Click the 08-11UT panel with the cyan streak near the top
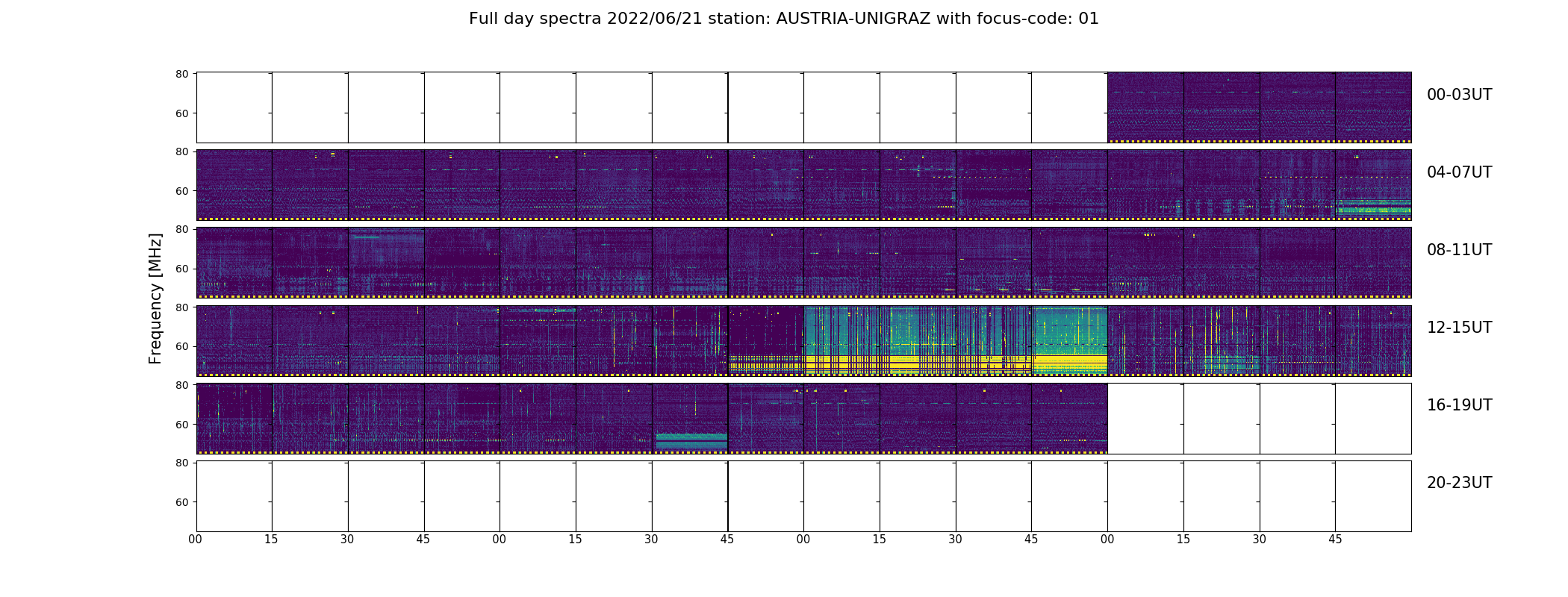This screenshot has height=597, width=1568. tap(386, 263)
